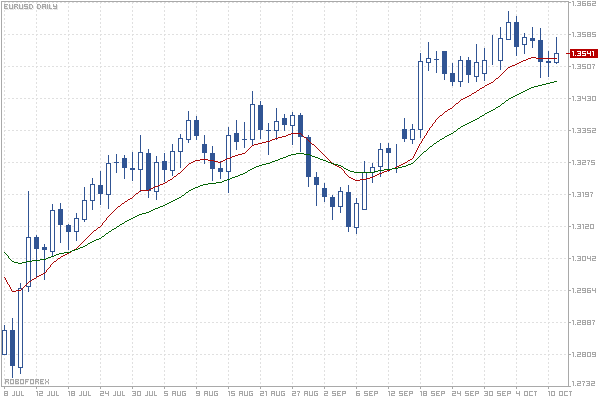Click the 1.3585 price axis label
The width and height of the screenshot is (600, 400).
click(x=584, y=34)
